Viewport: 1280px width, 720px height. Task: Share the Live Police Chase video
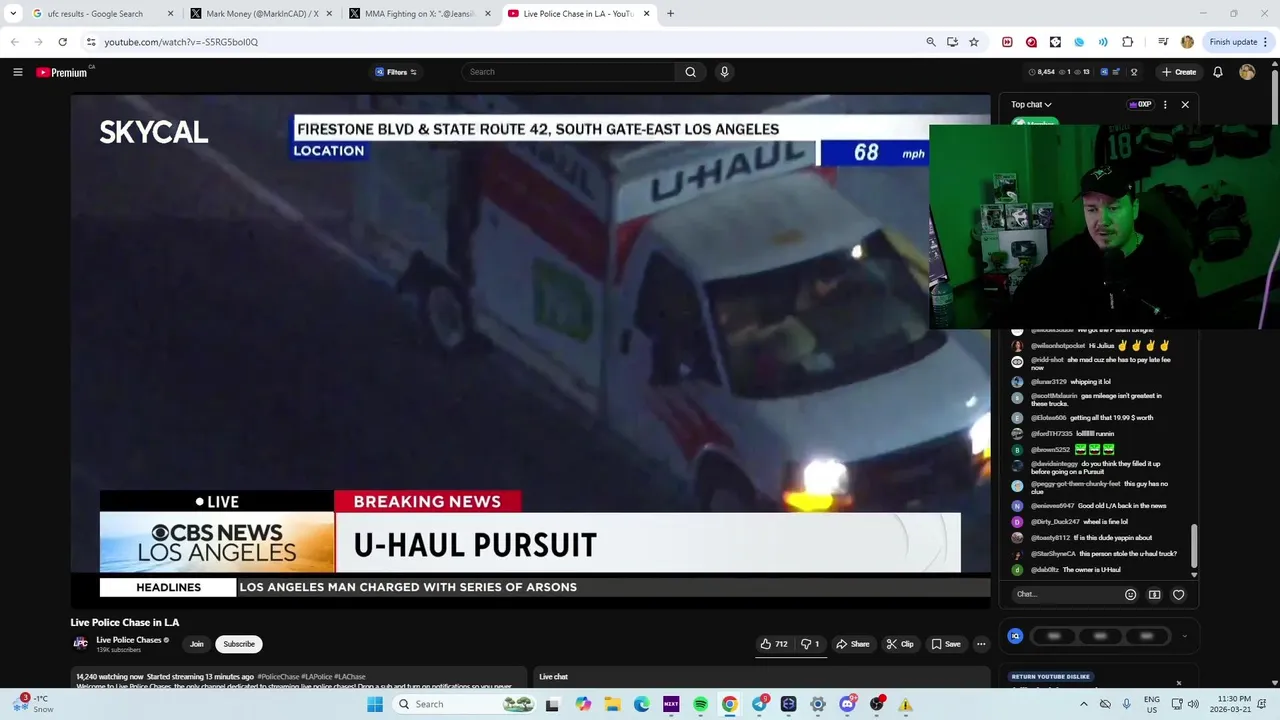click(853, 644)
